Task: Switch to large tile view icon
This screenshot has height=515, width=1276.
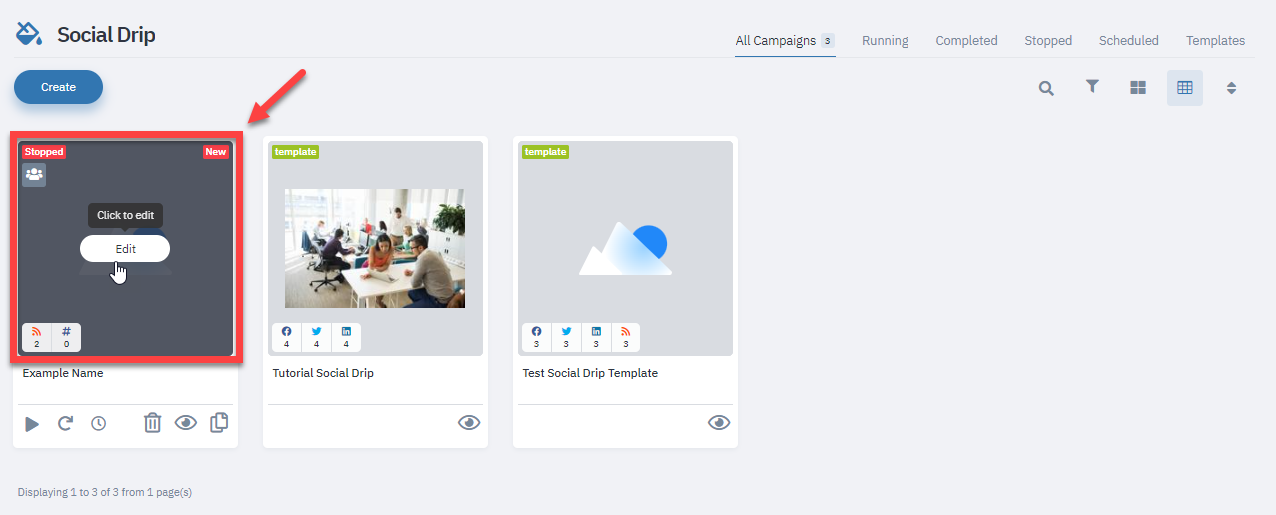Action: click(x=1138, y=88)
